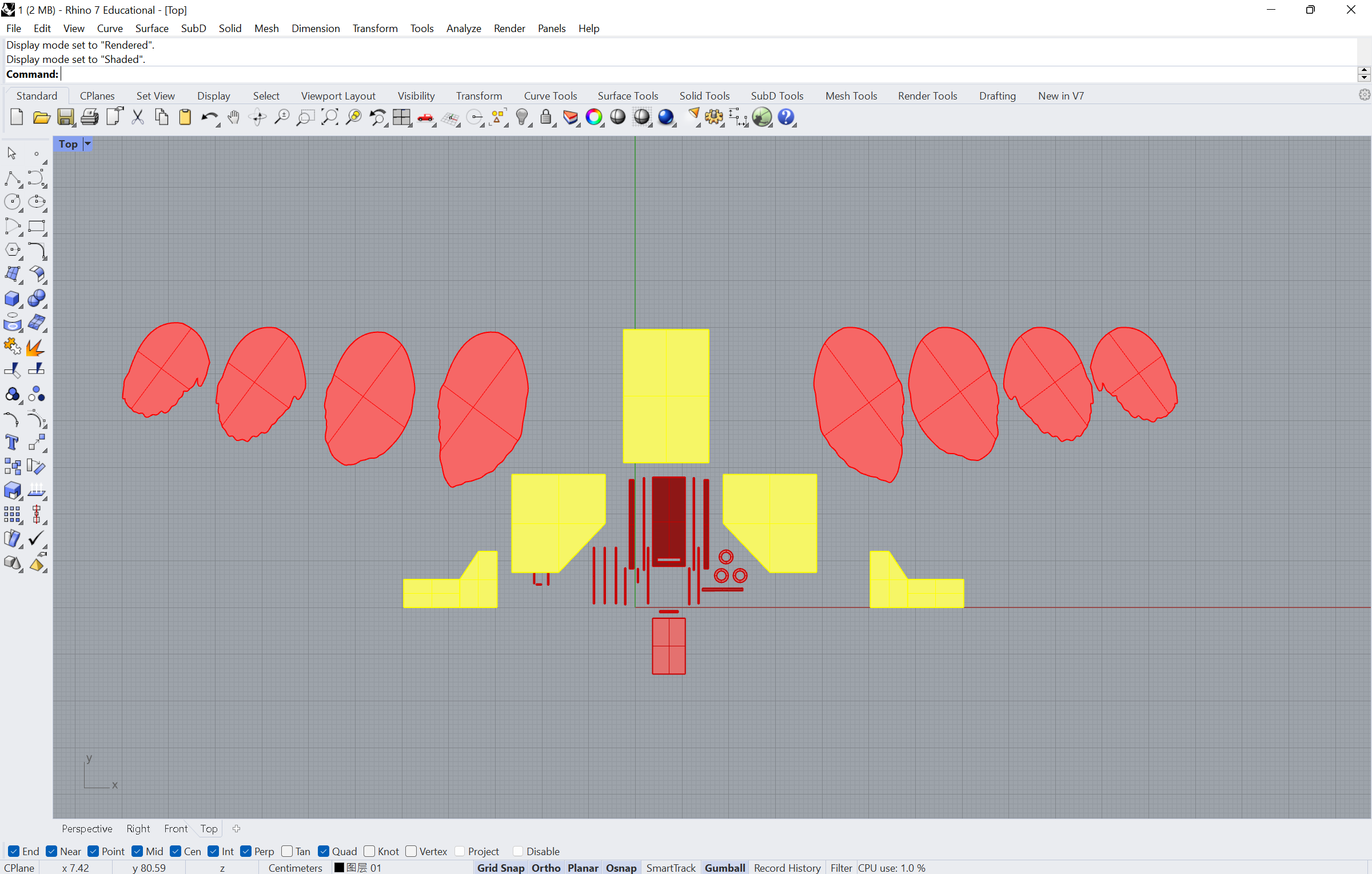The image size is (1372, 874).
Task: Open Help with the blue question icon
Action: click(x=786, y=117)
